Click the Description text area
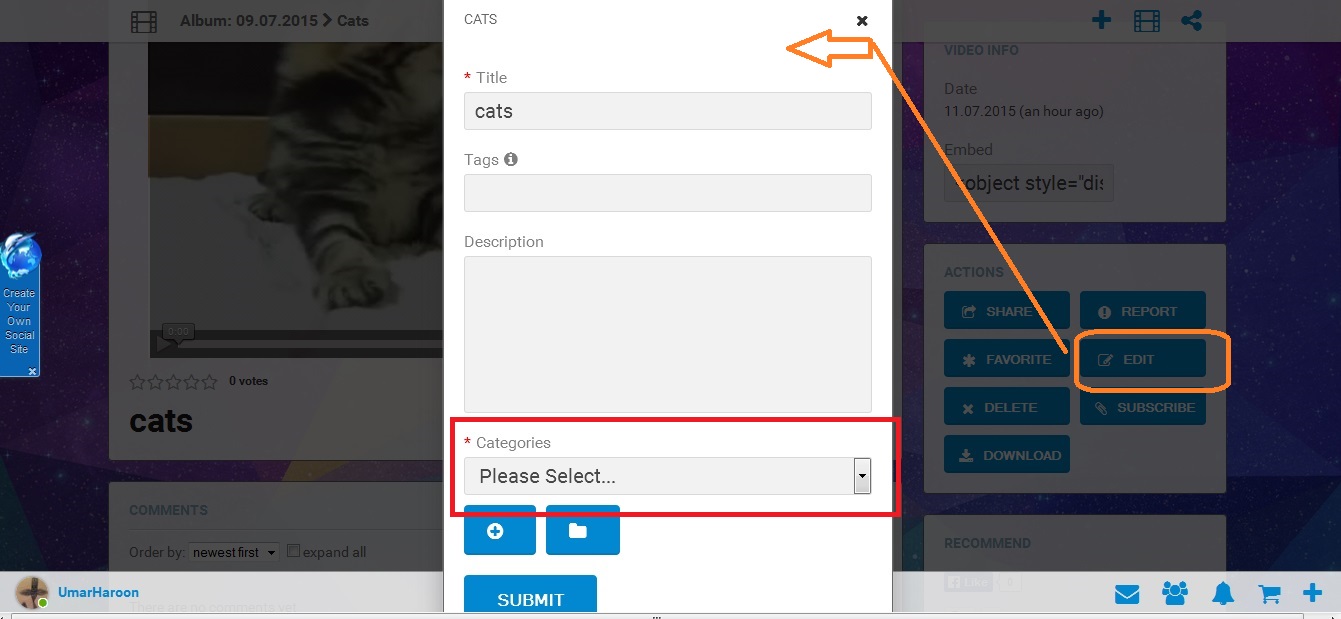This screenshot has width=1341, height=619. [667, 334]
